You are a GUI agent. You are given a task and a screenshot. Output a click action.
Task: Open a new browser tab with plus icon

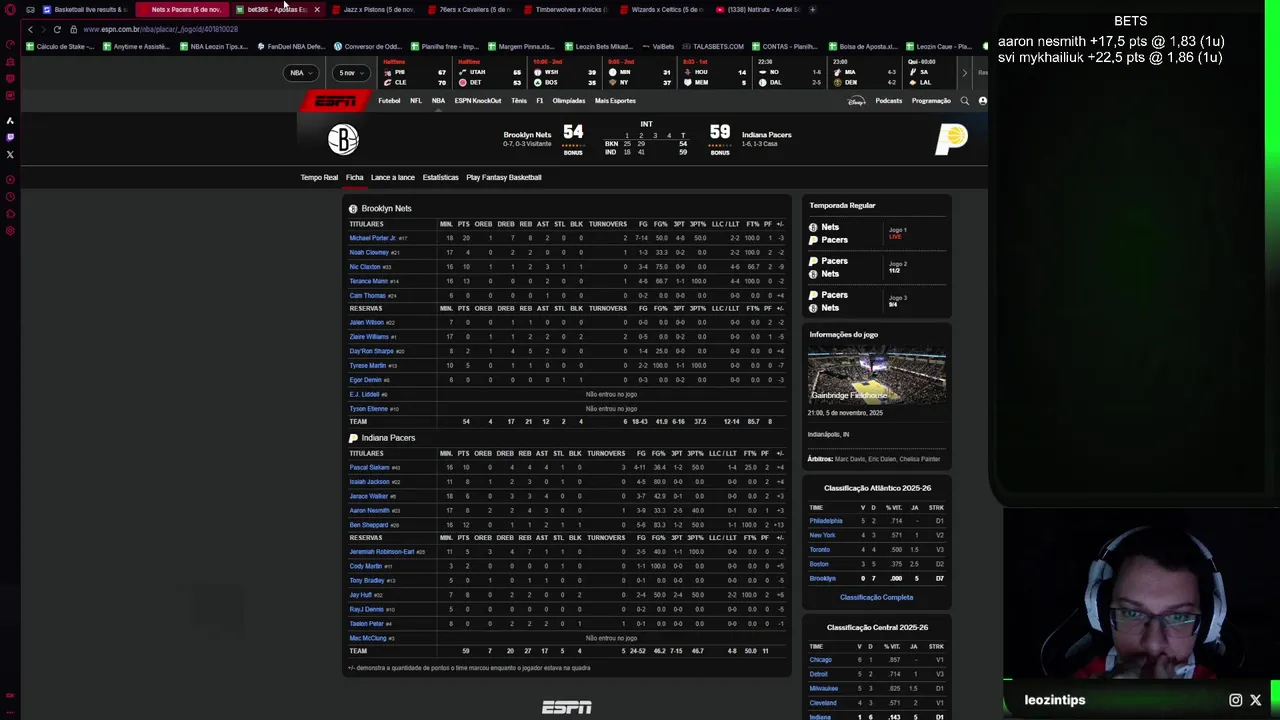[x=813, y=9]
